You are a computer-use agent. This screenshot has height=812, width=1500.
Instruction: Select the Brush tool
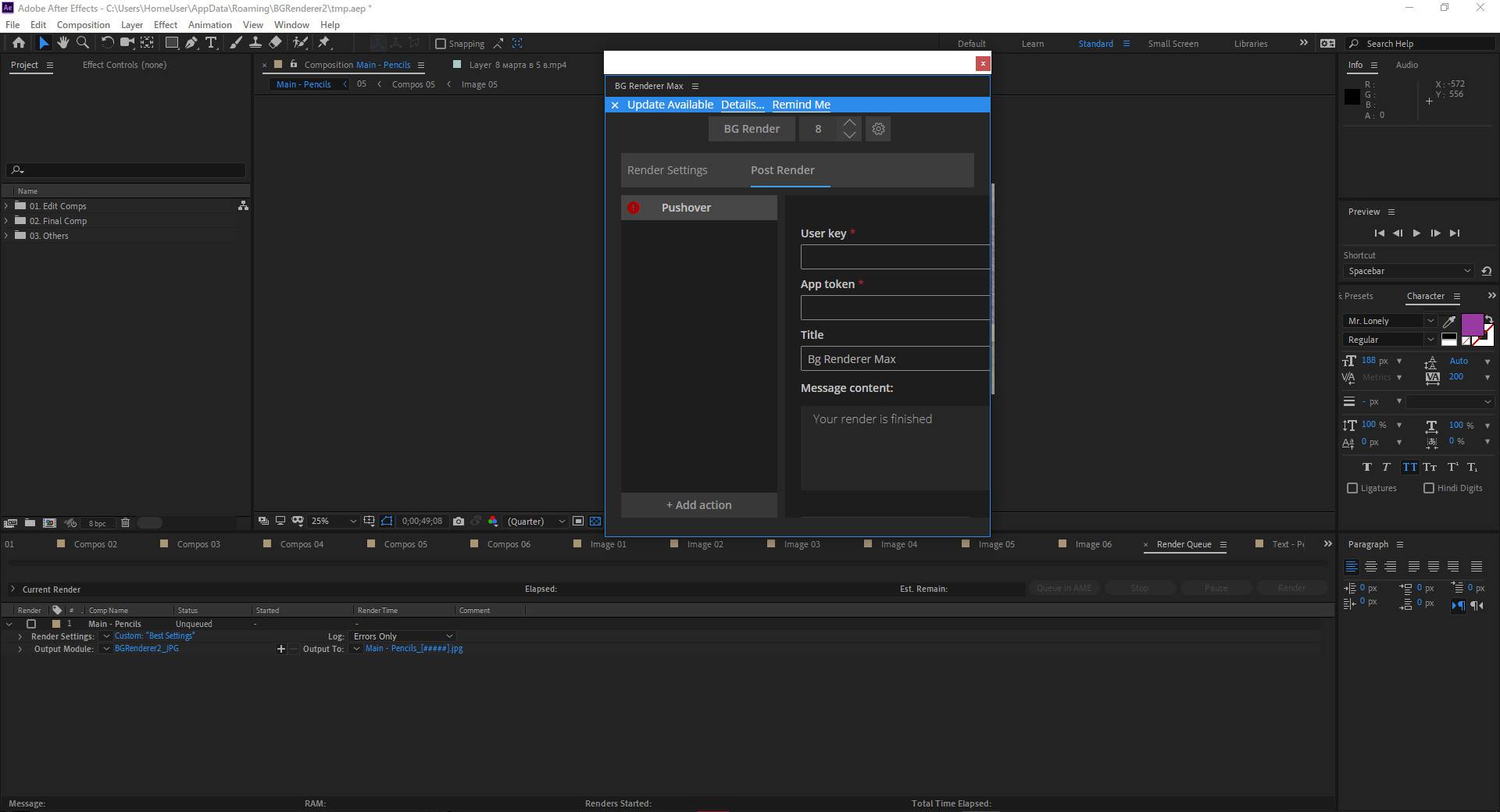pyautogui.click(x=235, y=43)
